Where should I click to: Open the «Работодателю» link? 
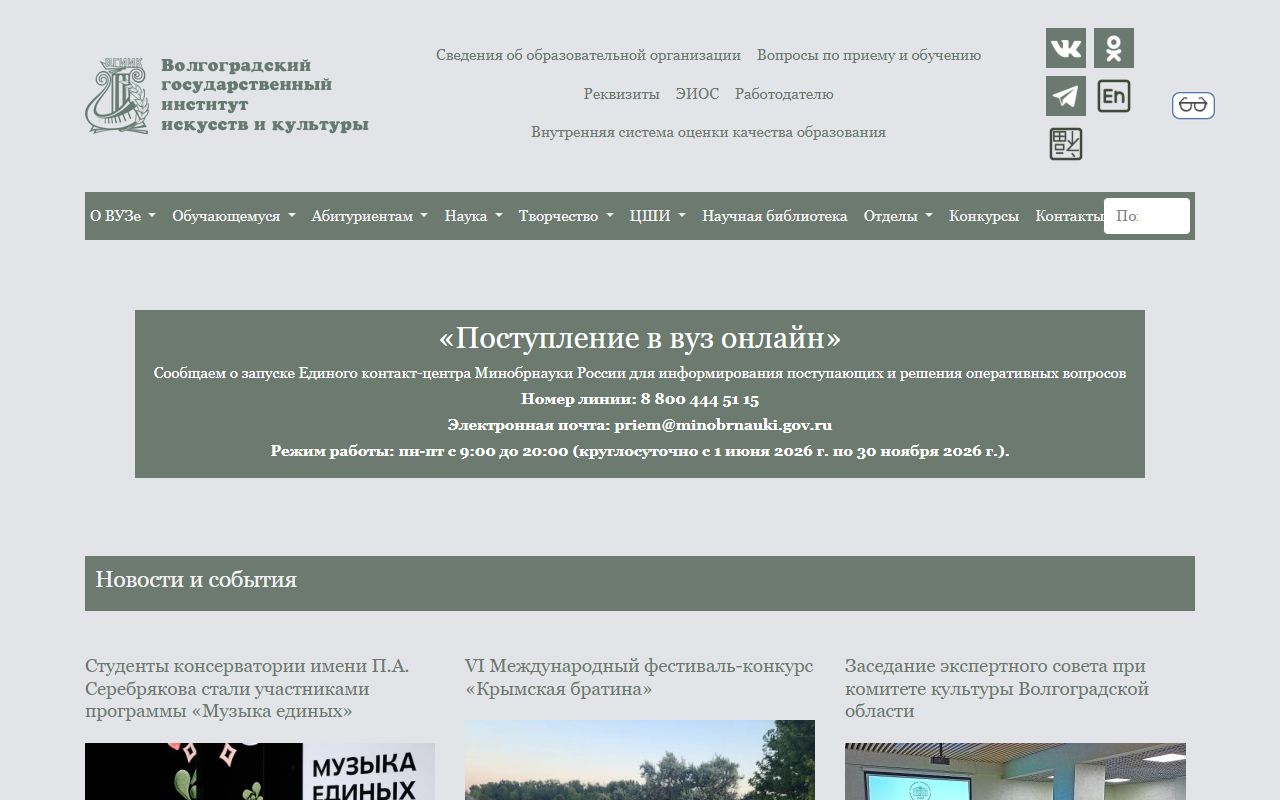point(784,94)
